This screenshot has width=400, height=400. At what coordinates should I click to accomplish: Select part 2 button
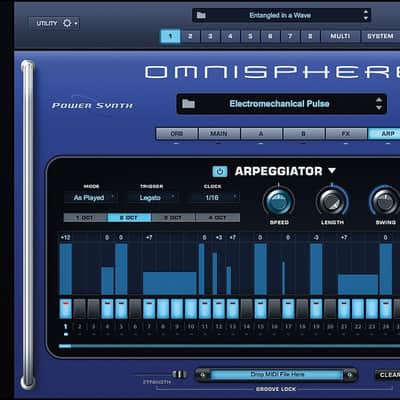(190, 36)
